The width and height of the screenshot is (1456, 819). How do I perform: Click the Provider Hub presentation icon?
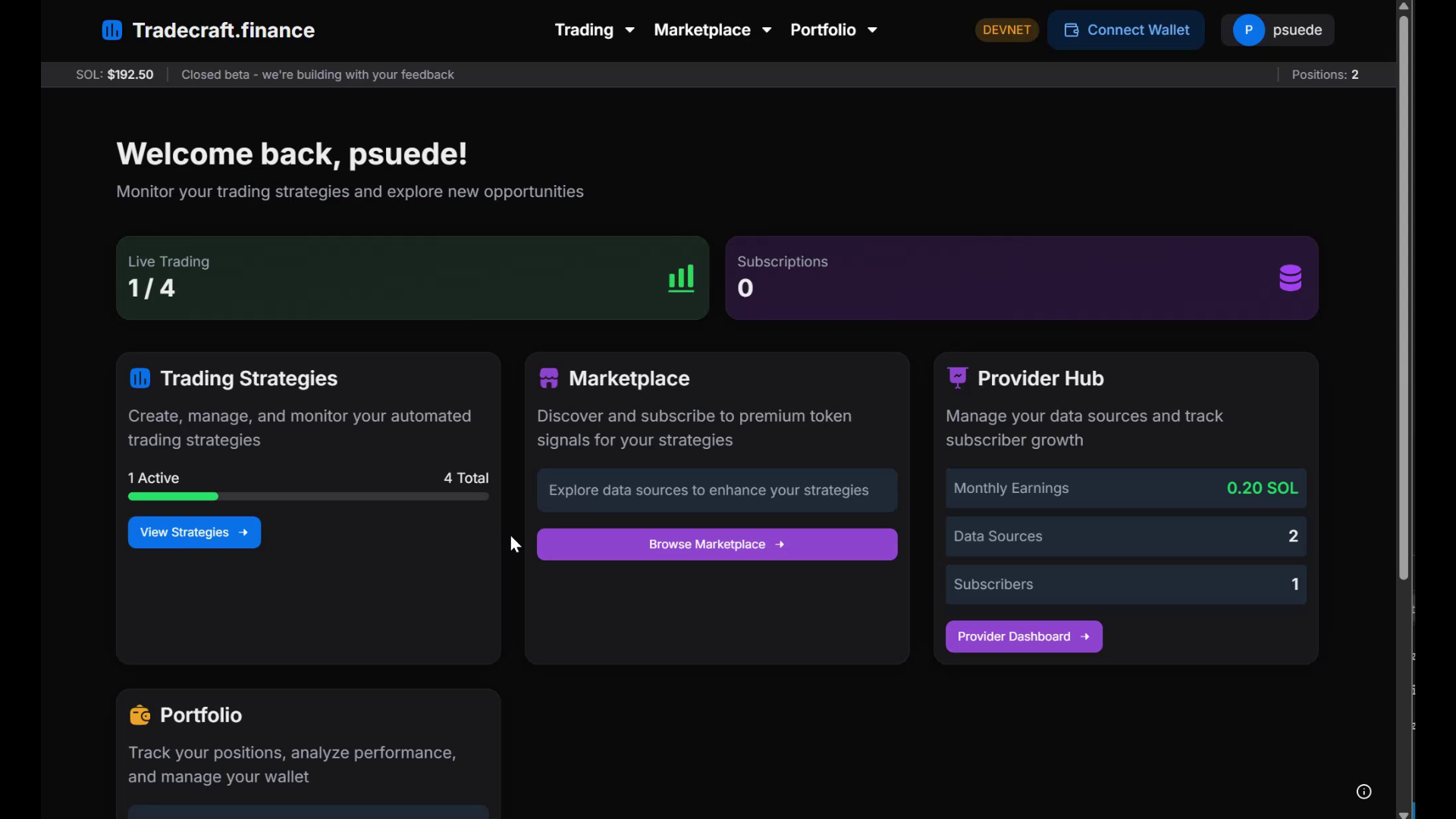tap(958, 378)
